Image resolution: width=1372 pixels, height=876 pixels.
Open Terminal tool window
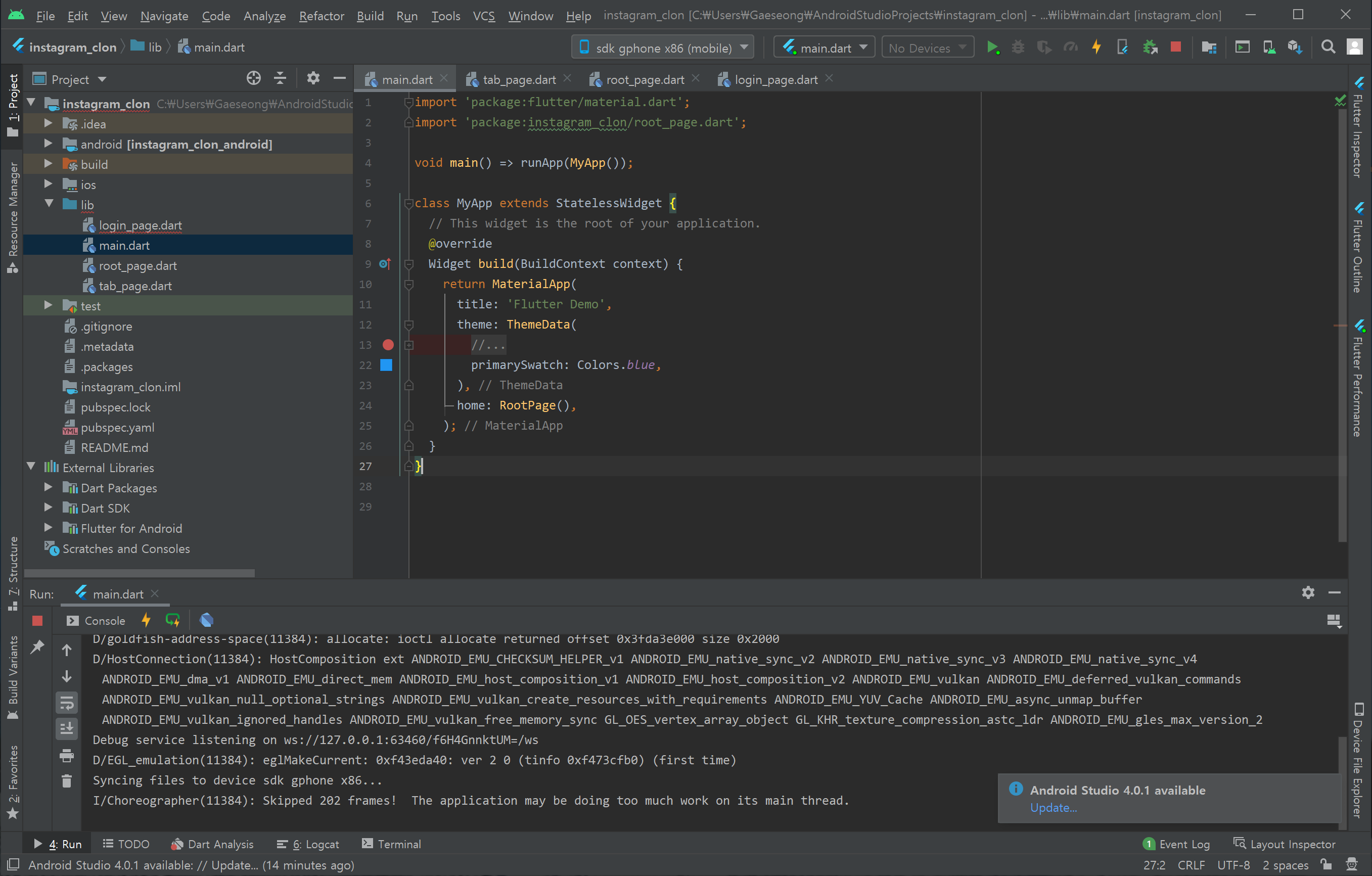click(391, 844)
